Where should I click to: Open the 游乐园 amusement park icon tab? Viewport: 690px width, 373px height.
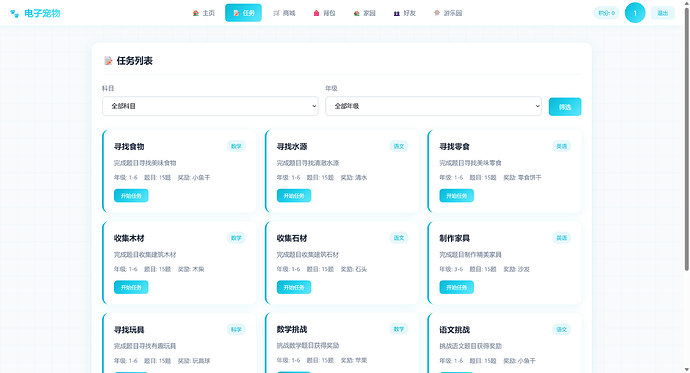pyautogui.click(x=448, y=13)
